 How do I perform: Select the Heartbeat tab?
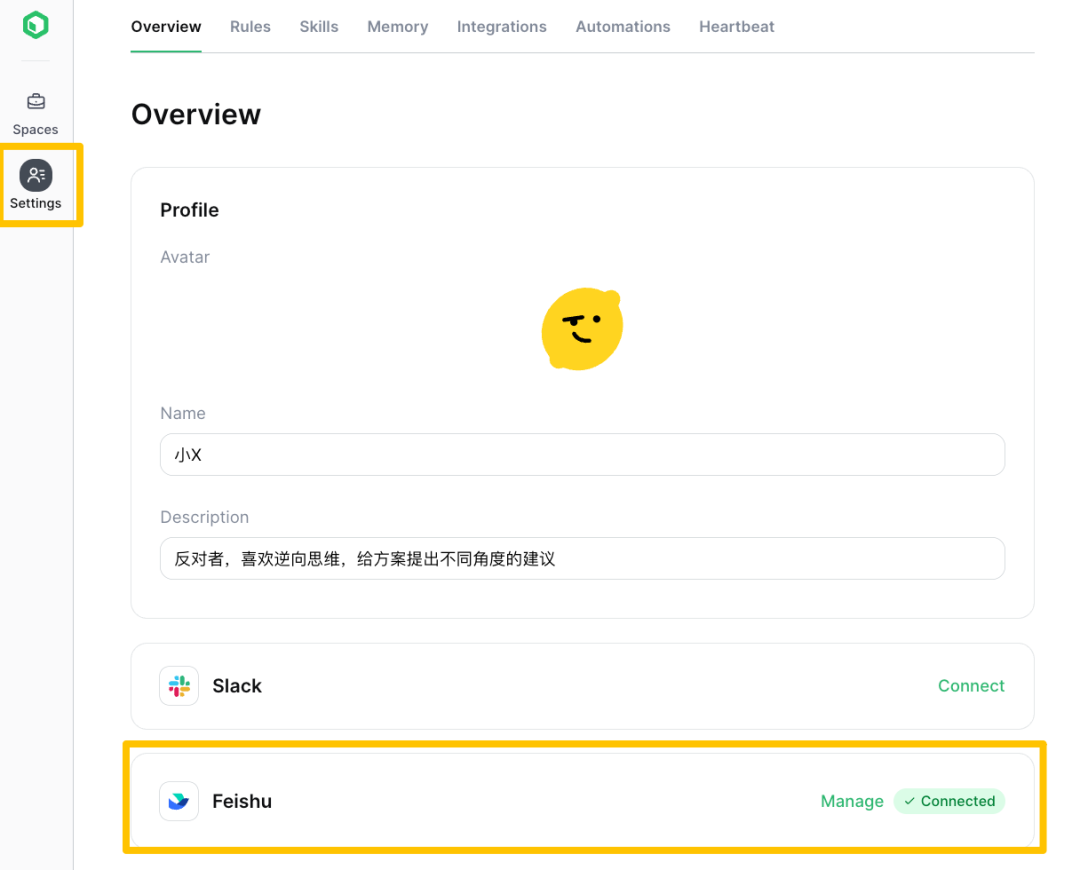[736, 27]
